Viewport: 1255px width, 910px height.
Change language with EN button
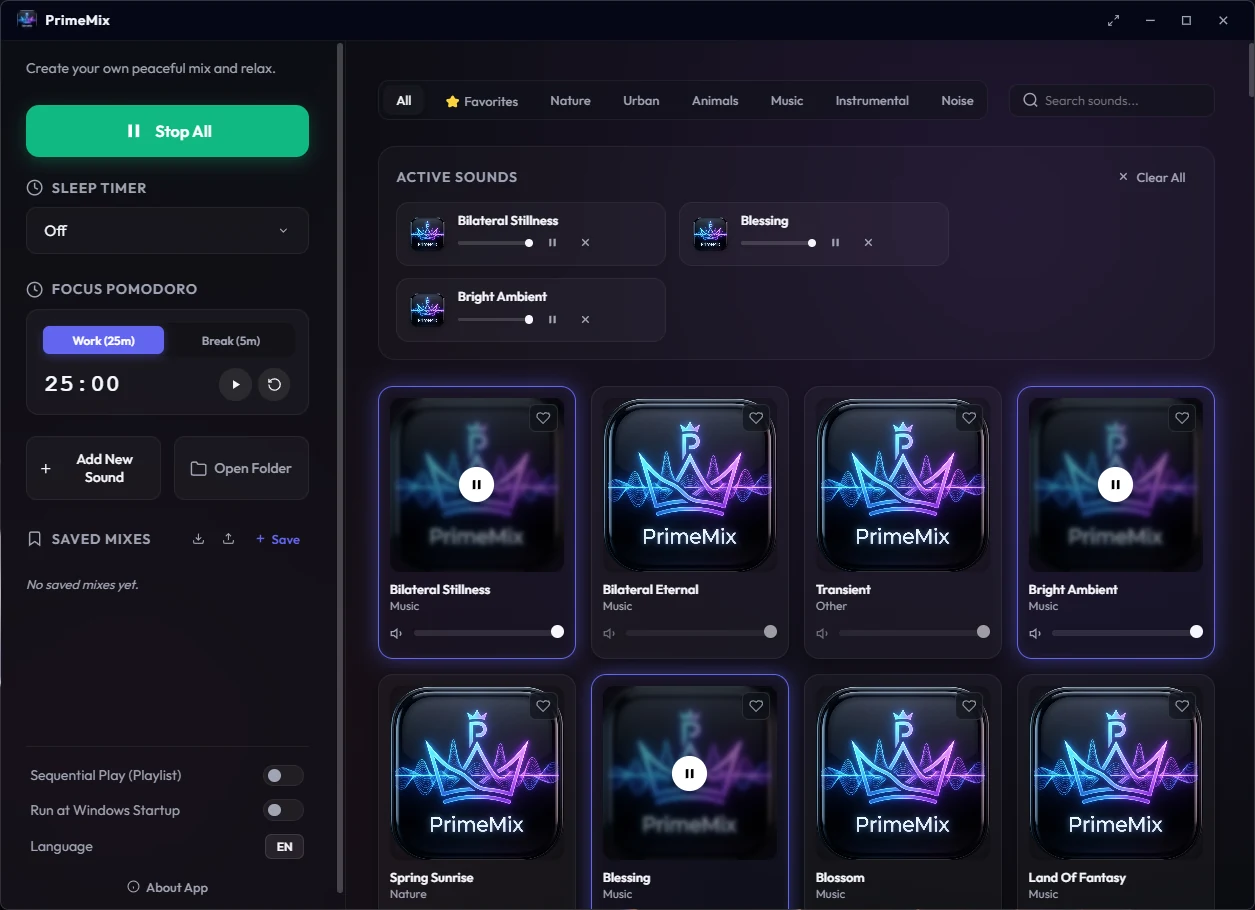pyautogui.click(x=284, y=847)
